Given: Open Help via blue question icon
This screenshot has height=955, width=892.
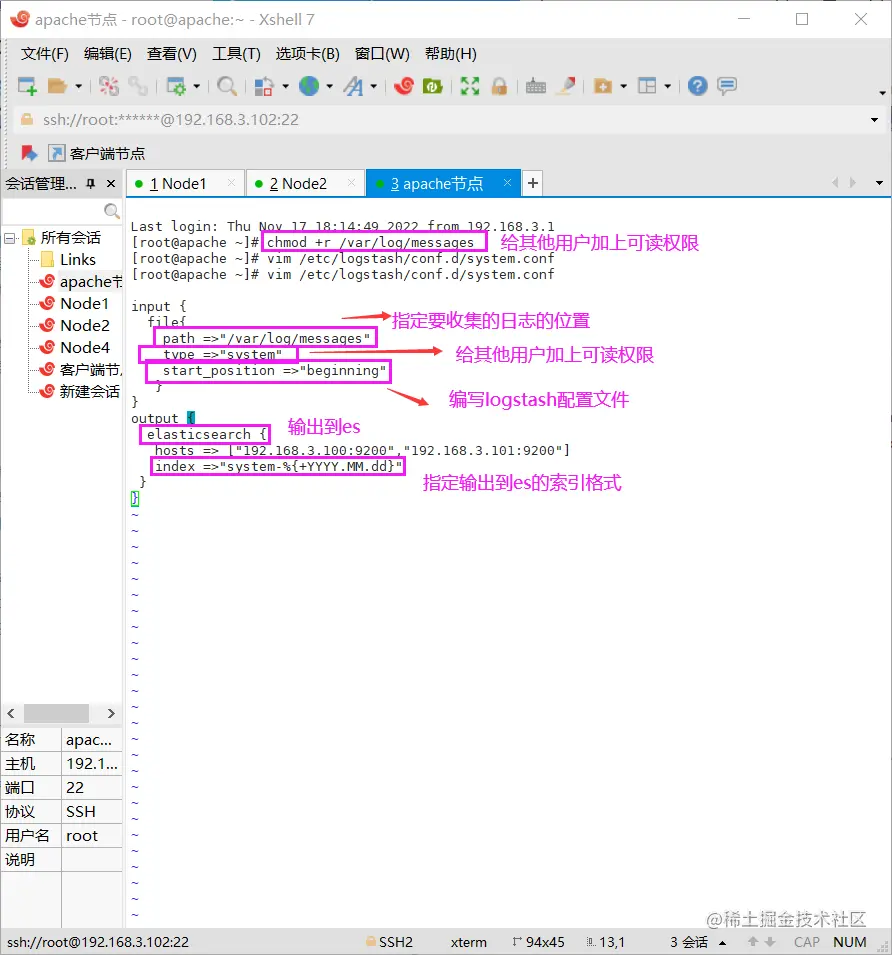Looking at the screenshot, I should [698, 86].
